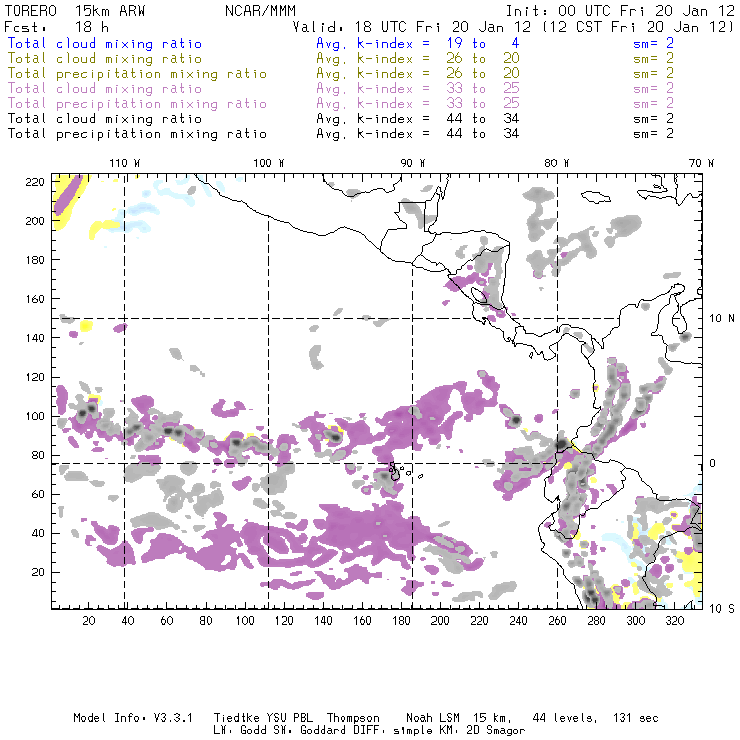The width and height of the screenshot is (740, 740).
Task: Click 'Avg. k-index = 19 to 4' text
Action: [x=418, y=43]
